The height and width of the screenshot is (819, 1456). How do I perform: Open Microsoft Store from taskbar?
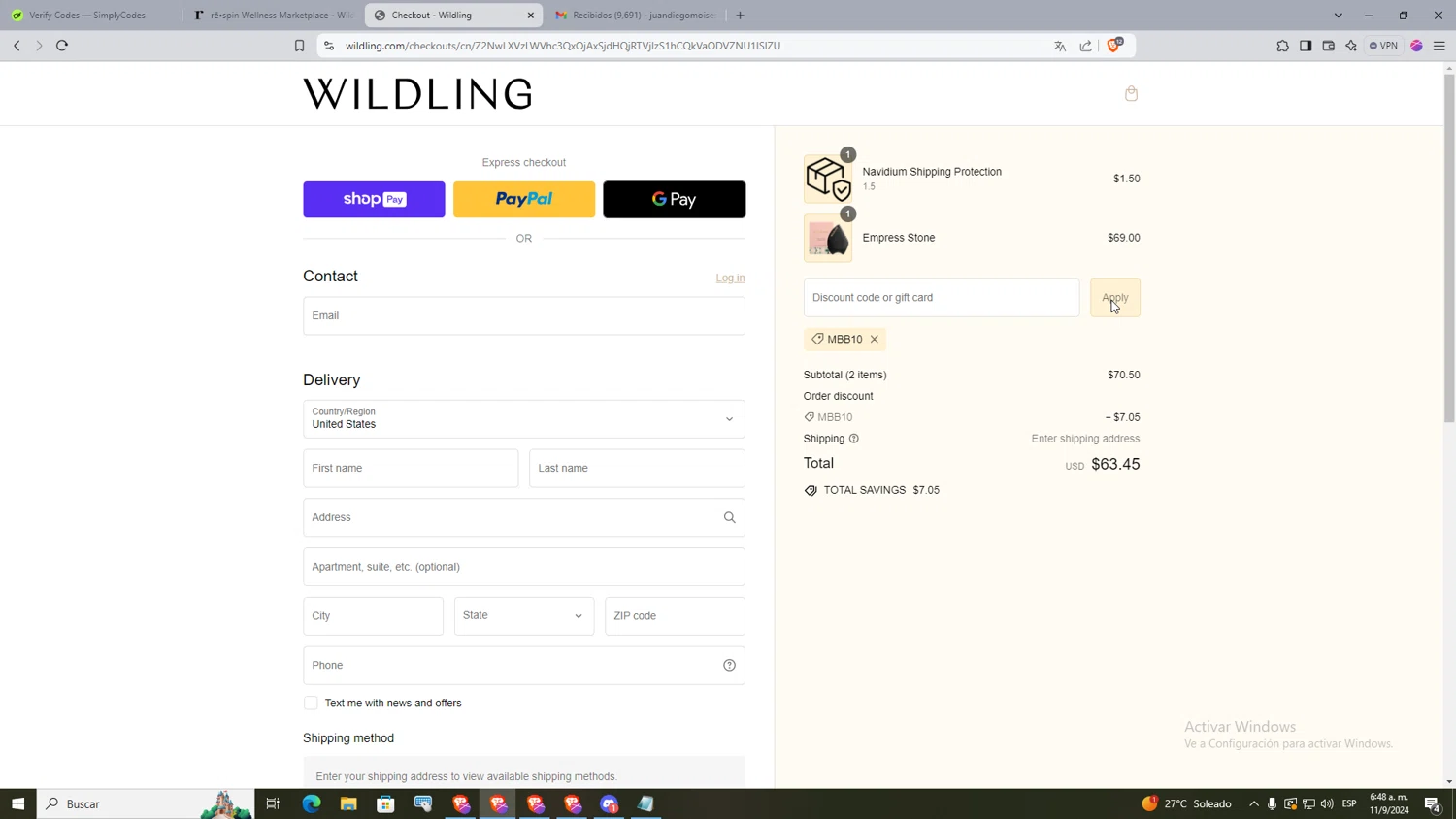[x=385, y=804]
